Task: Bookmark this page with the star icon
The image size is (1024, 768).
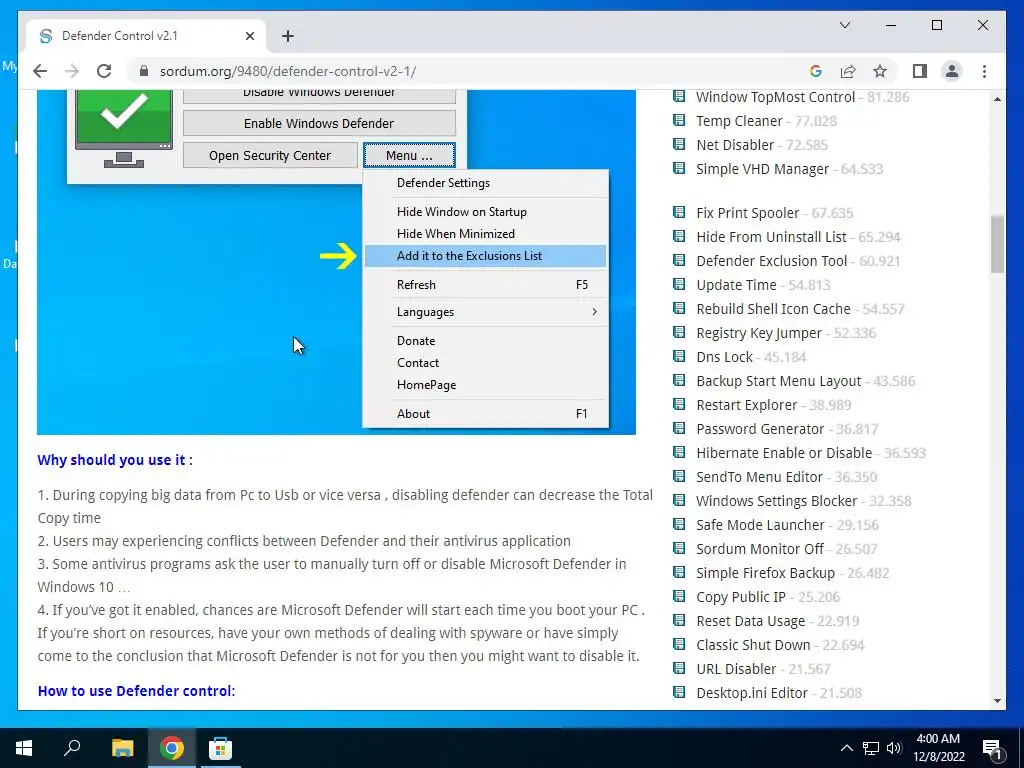Action: [880, 71]
